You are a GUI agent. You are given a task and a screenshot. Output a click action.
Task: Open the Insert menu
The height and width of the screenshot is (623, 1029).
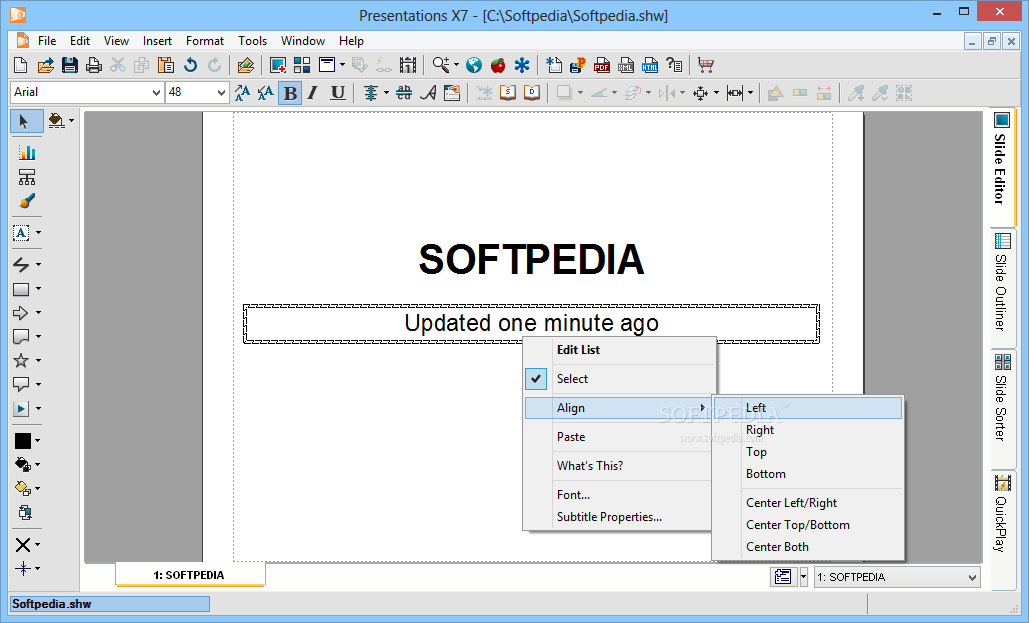[x=158, y=41]
